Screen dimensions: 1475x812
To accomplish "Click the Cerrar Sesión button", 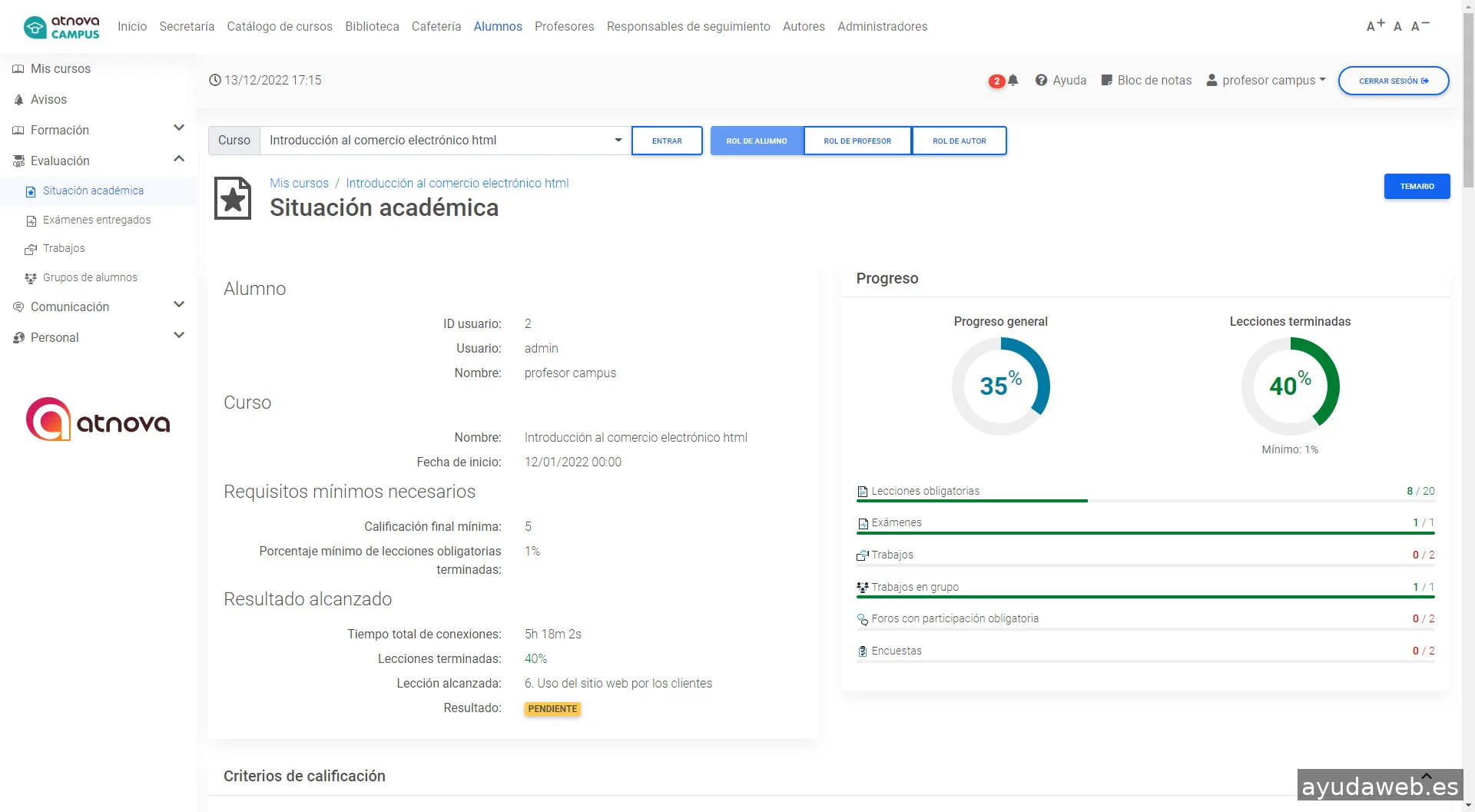I will (1393, 81).
